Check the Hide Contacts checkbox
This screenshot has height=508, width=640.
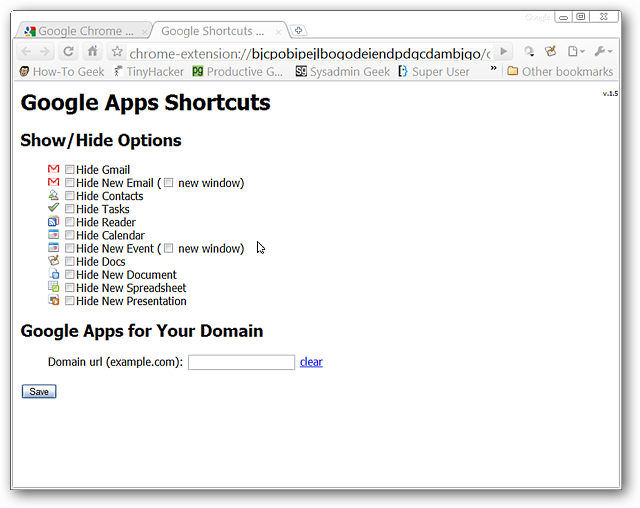(x=70, y=195)
